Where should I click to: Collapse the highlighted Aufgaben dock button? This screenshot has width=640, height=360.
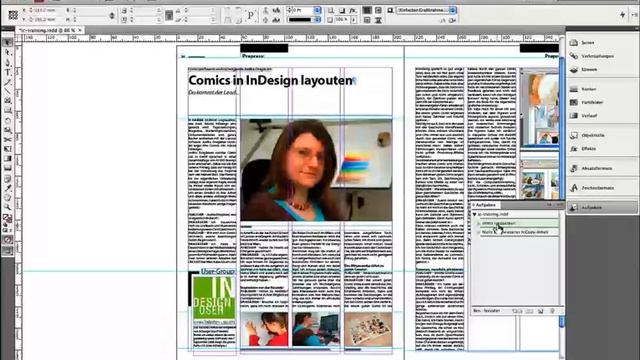(602, 207)
